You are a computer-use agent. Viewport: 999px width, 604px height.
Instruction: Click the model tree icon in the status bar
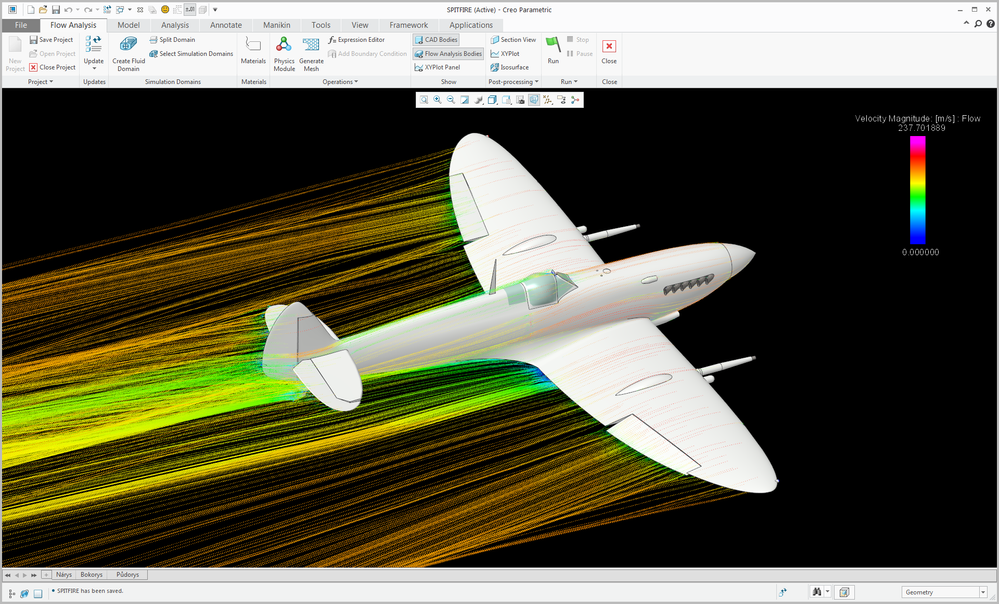(11, 593)
